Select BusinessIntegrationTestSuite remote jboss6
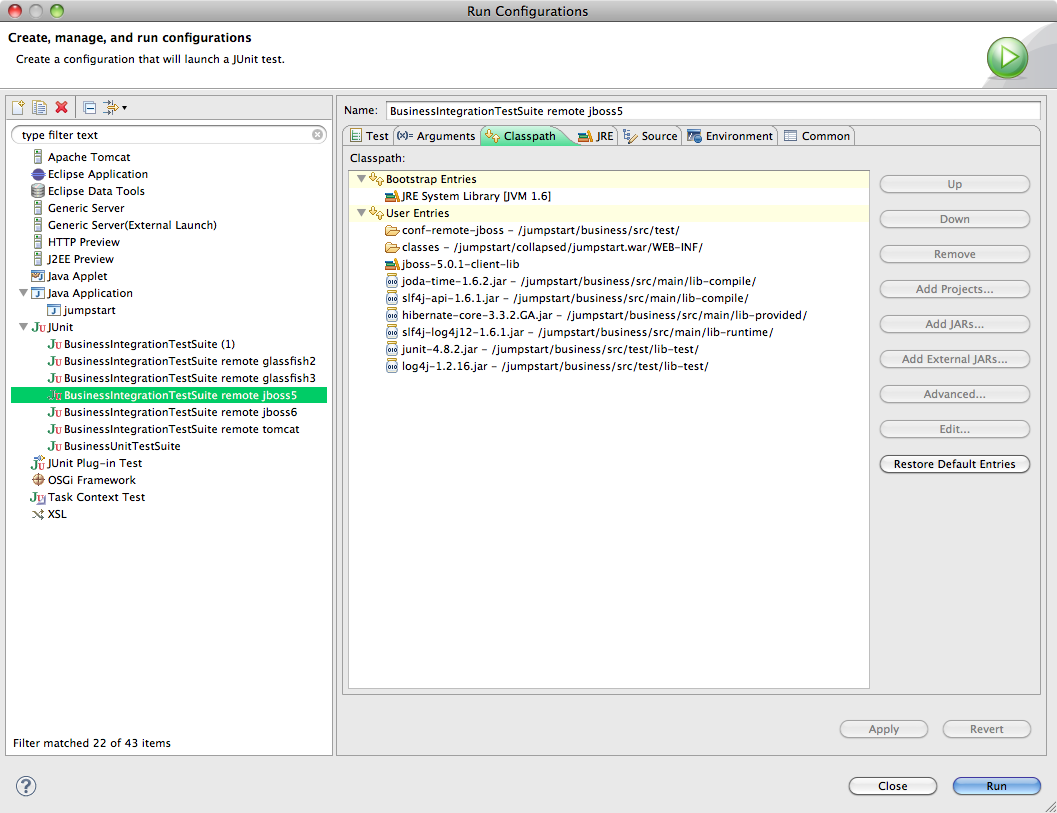This screenshot has width=1057, height=813. pyautogui.click(x=180, y=412)
